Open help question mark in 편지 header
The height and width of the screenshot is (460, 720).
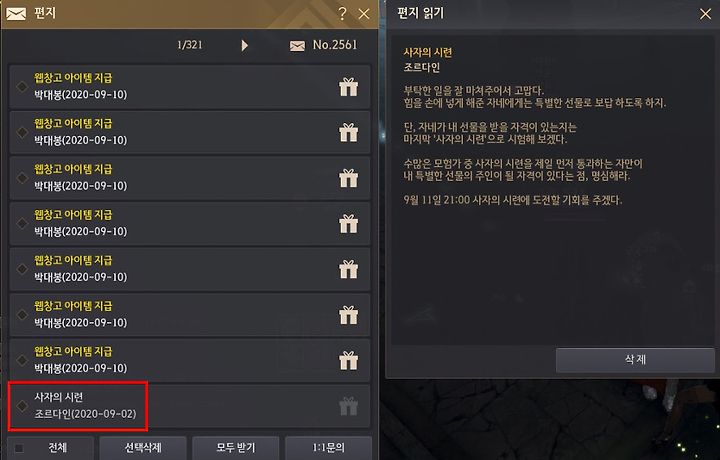click(x=342, y=14)
